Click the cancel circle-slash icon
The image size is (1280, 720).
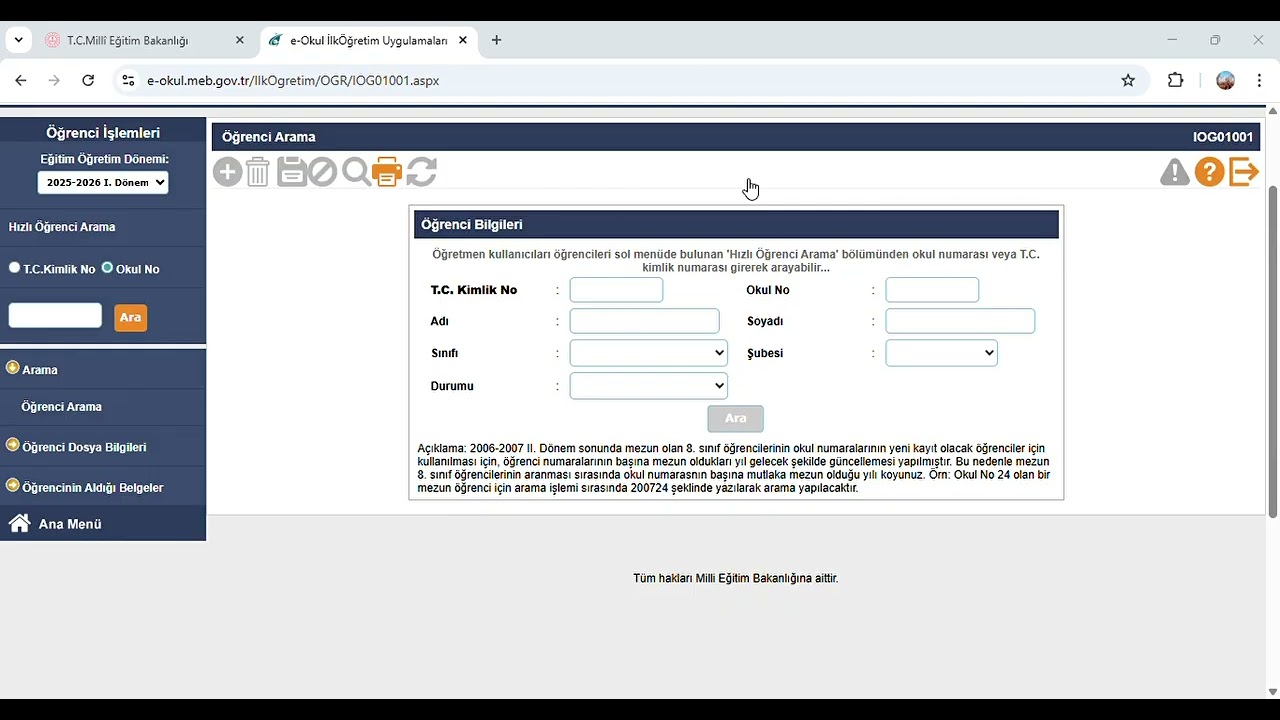click(x=322, y=172)
